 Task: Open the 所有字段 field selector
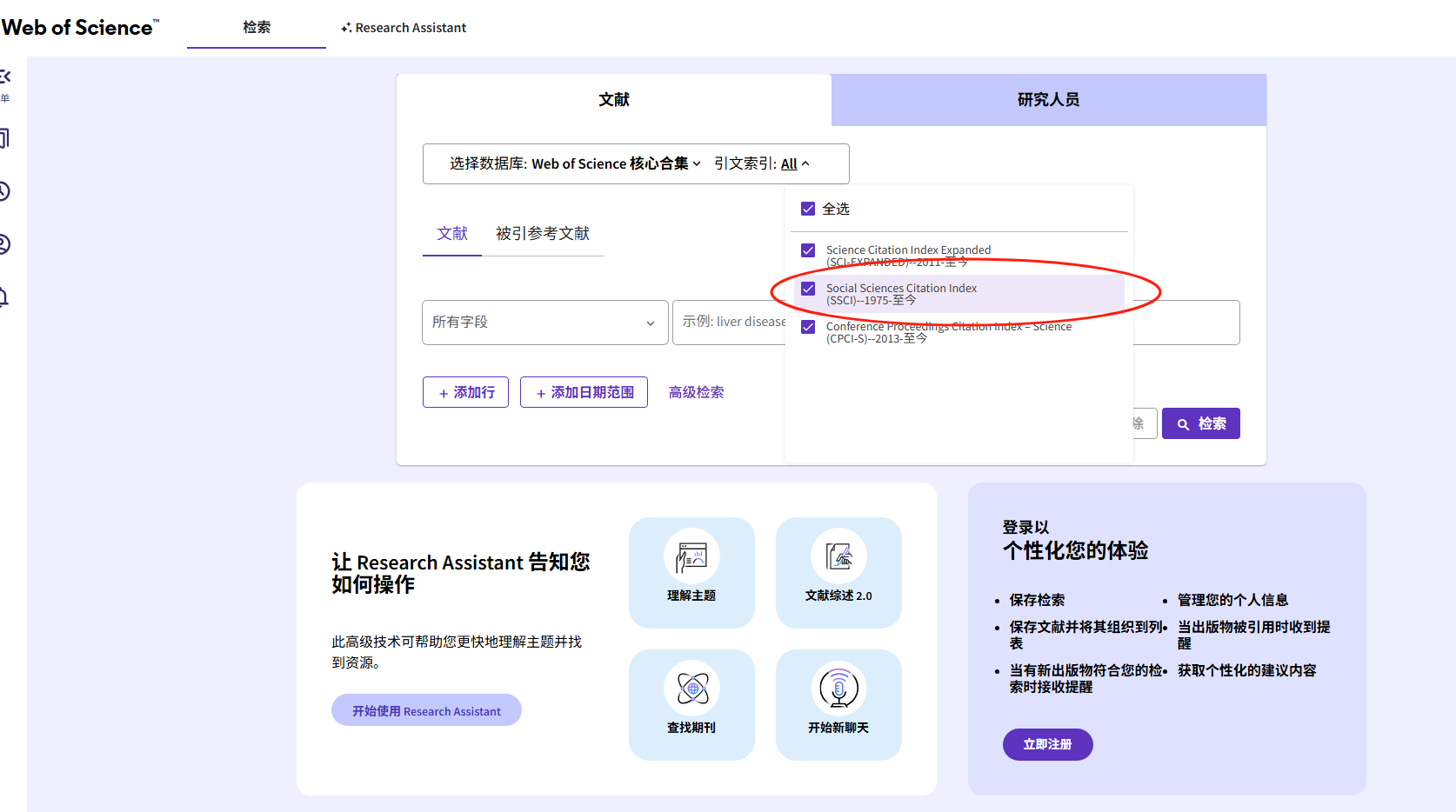[x=544, y=323]
